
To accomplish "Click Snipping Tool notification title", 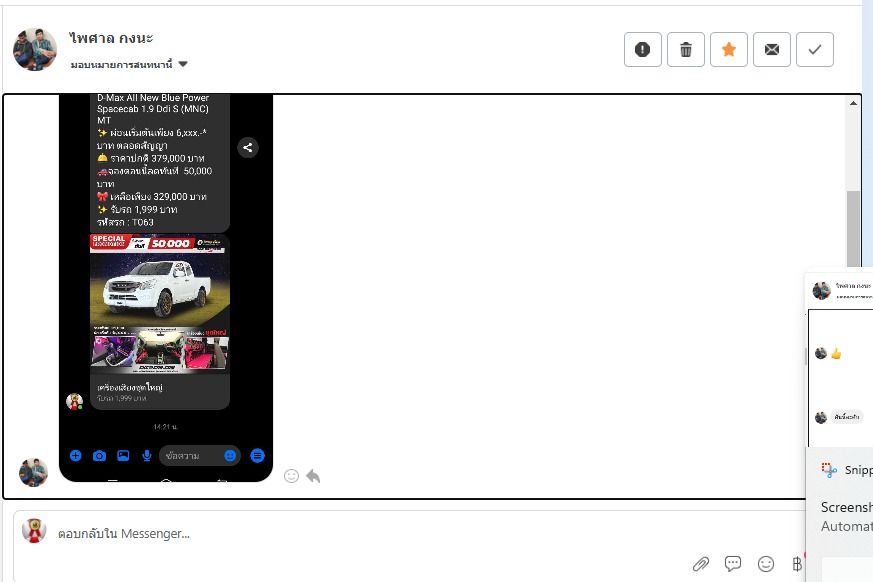I will click(857, 470).
